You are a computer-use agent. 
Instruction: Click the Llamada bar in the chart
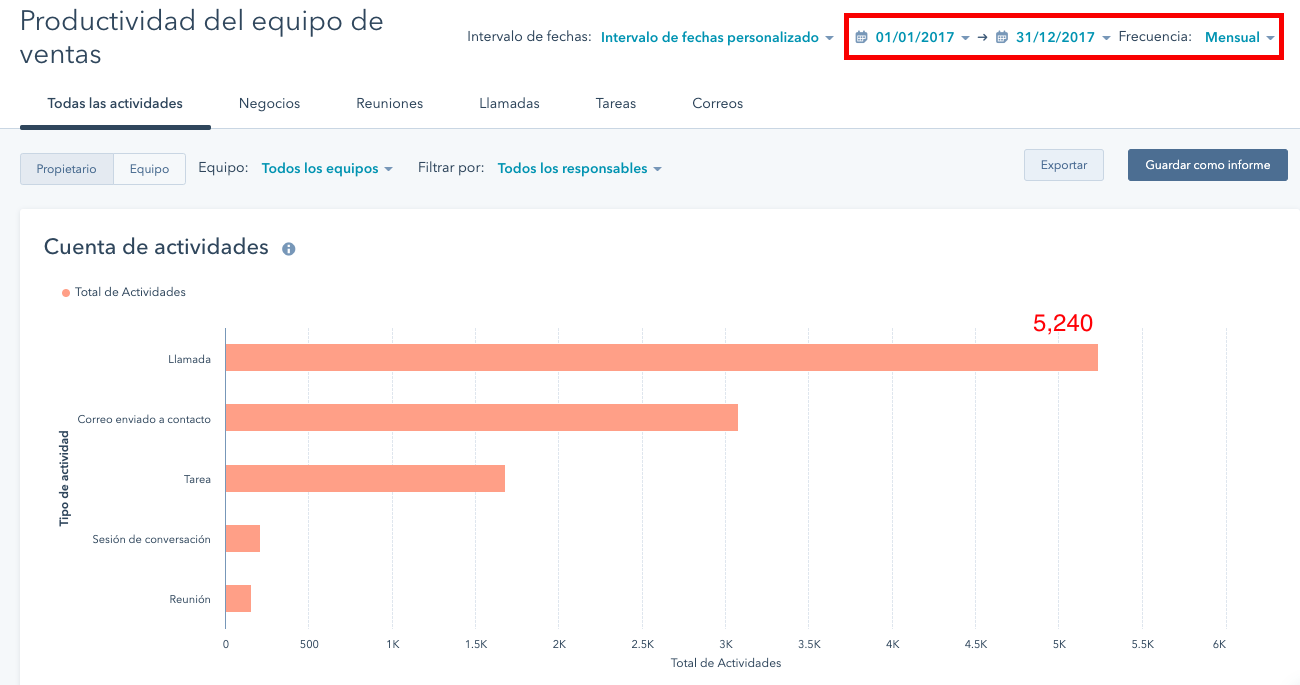[x=660, y=358]
